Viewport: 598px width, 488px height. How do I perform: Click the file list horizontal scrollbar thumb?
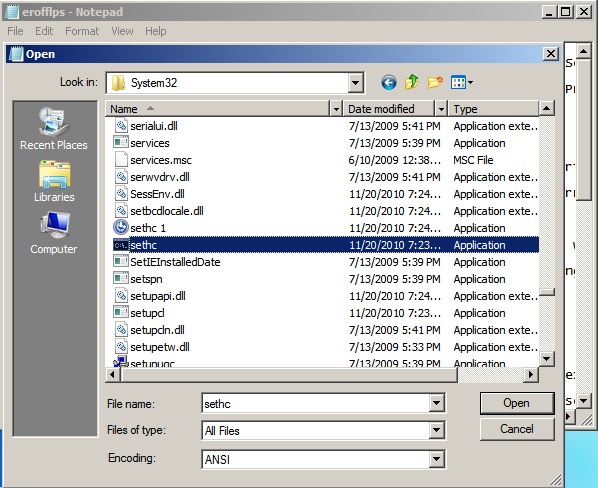click(x=289, y=374)
